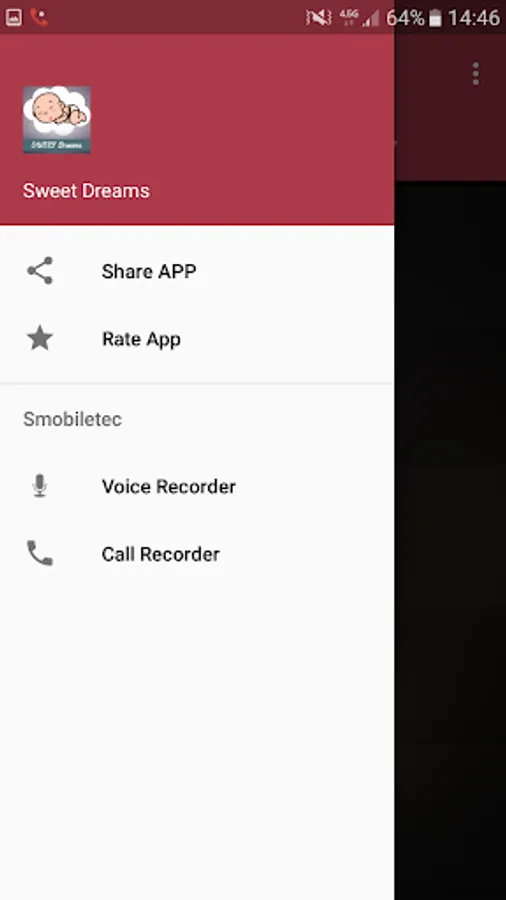Screen dimensions: 506x900
Task: Tap the muted vibrate status icon
Action: point(318,18)
